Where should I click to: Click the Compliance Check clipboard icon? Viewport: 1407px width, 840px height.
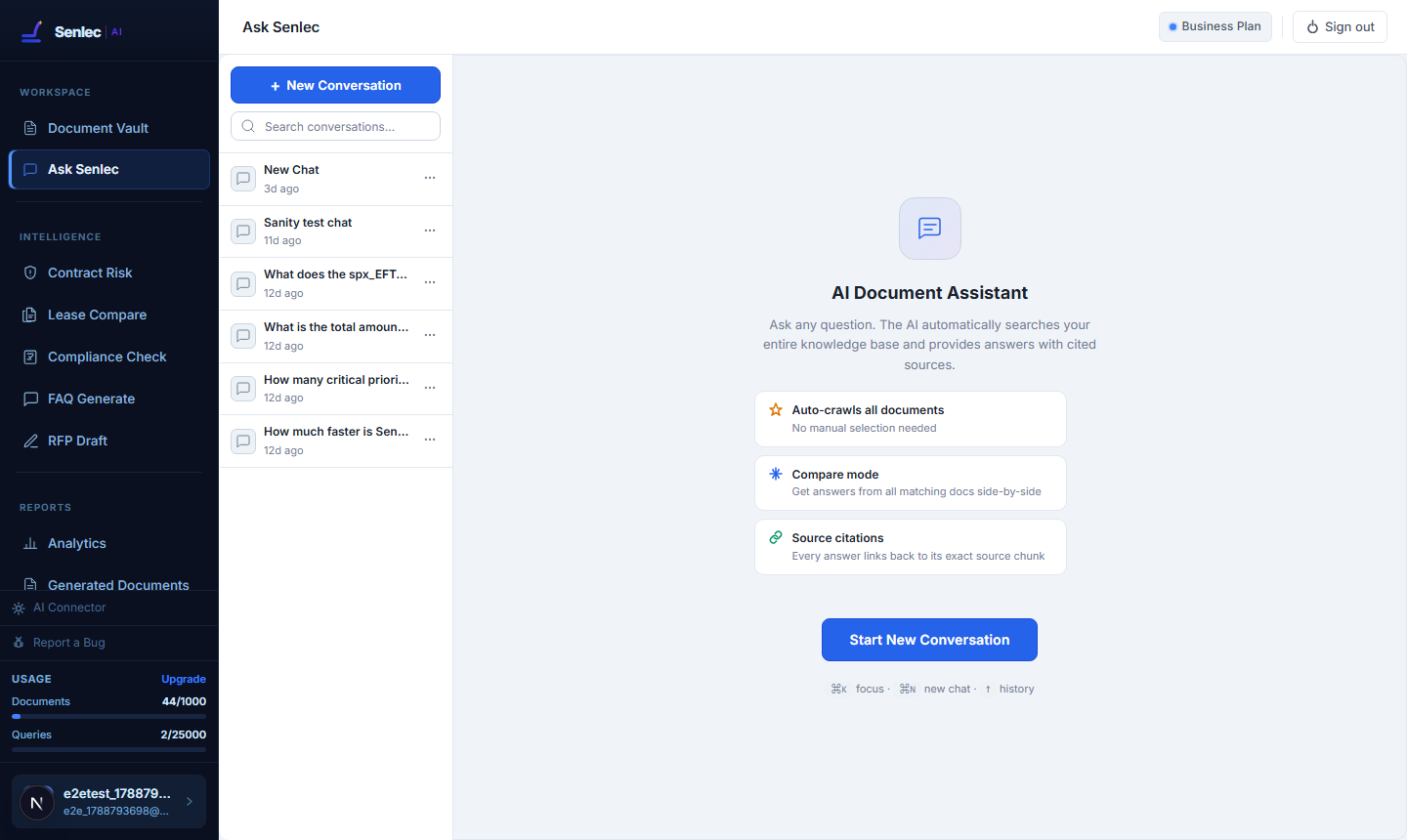click(x=30, y=357)
